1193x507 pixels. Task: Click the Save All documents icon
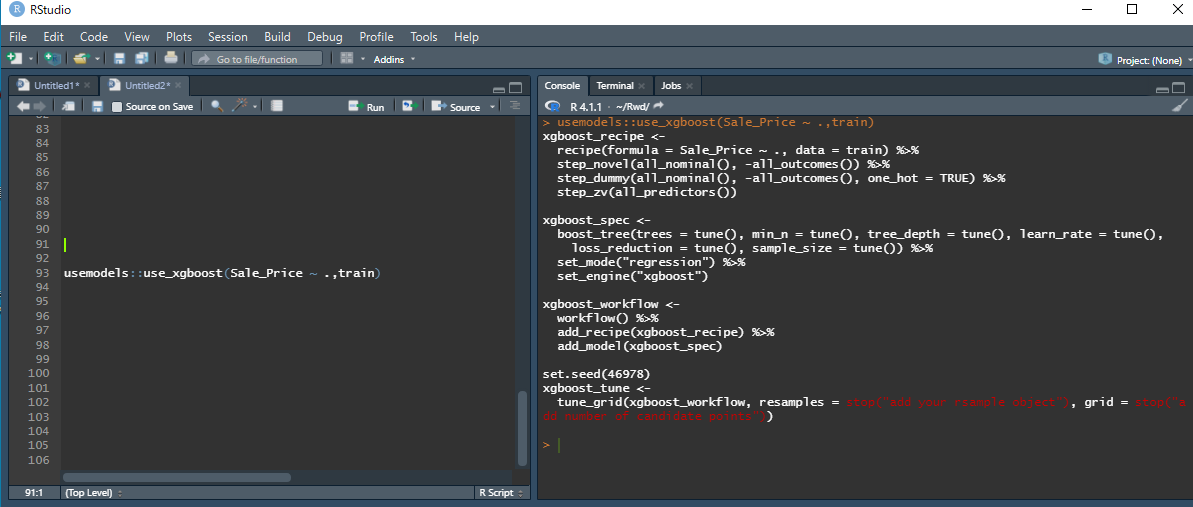(x=142, y=59)
